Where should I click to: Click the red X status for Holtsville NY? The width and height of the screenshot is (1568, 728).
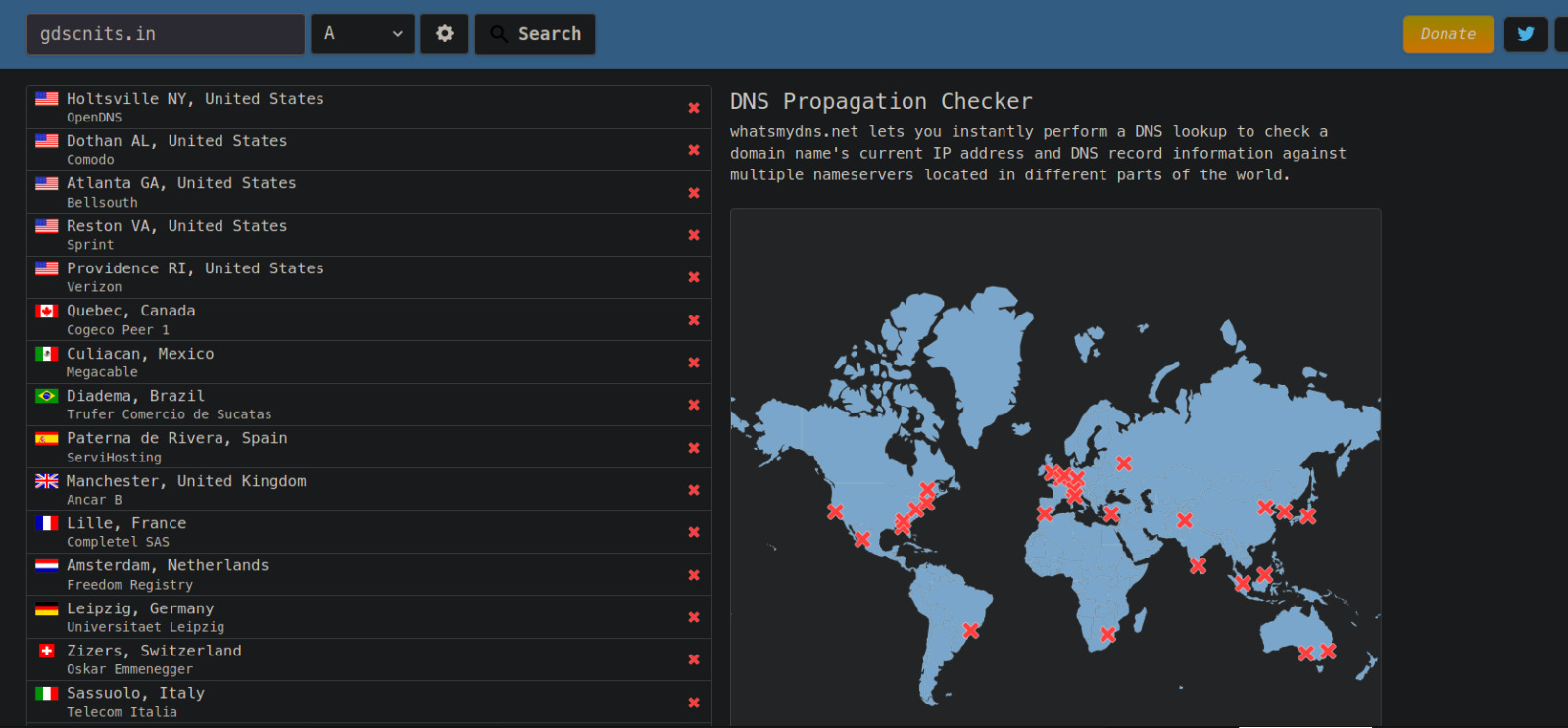tap(694, 108)
